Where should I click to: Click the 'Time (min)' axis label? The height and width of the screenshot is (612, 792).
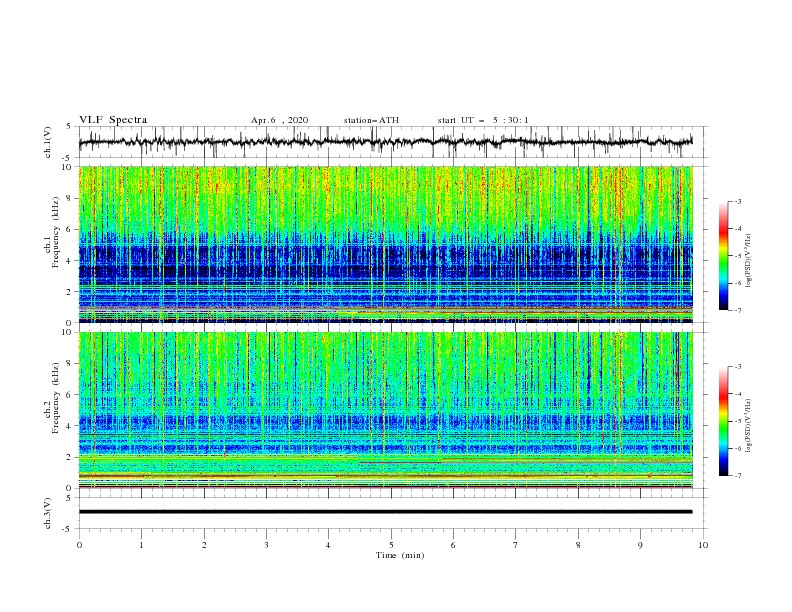(400, 555)
